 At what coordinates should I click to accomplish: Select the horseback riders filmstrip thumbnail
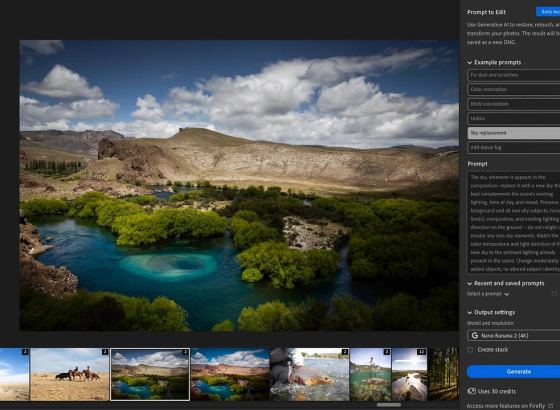pyautogui.click(x=70, y=374)
